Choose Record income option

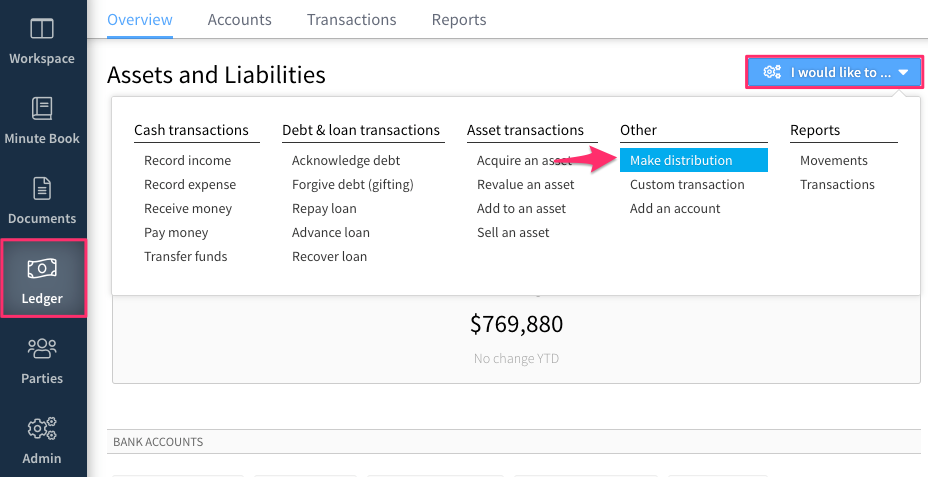tap(188, 160)
